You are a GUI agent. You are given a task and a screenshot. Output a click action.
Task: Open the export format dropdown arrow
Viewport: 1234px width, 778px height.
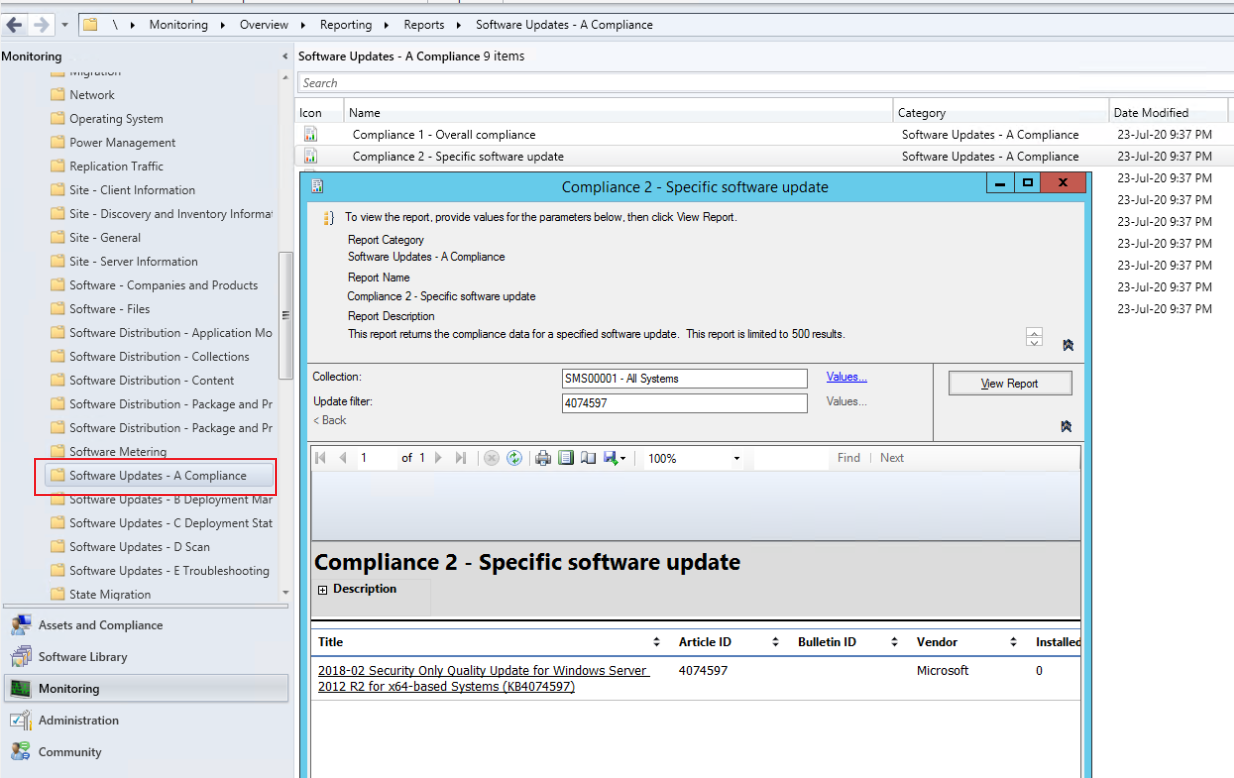pos(623,457)
